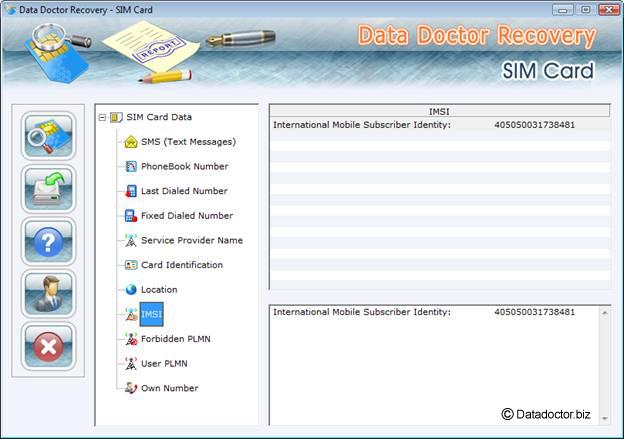Select the highlighted IMSI tree item
This screenshot has width=624, height=439.
(151, 314)
